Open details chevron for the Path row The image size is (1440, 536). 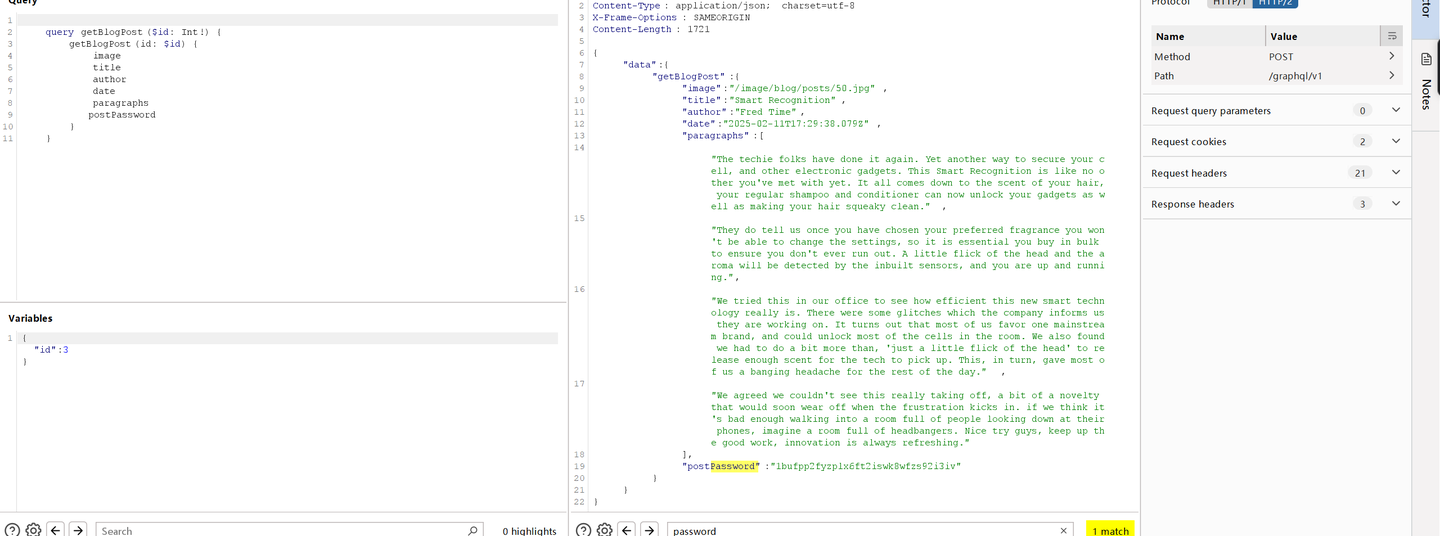[x=1391, y=76]
